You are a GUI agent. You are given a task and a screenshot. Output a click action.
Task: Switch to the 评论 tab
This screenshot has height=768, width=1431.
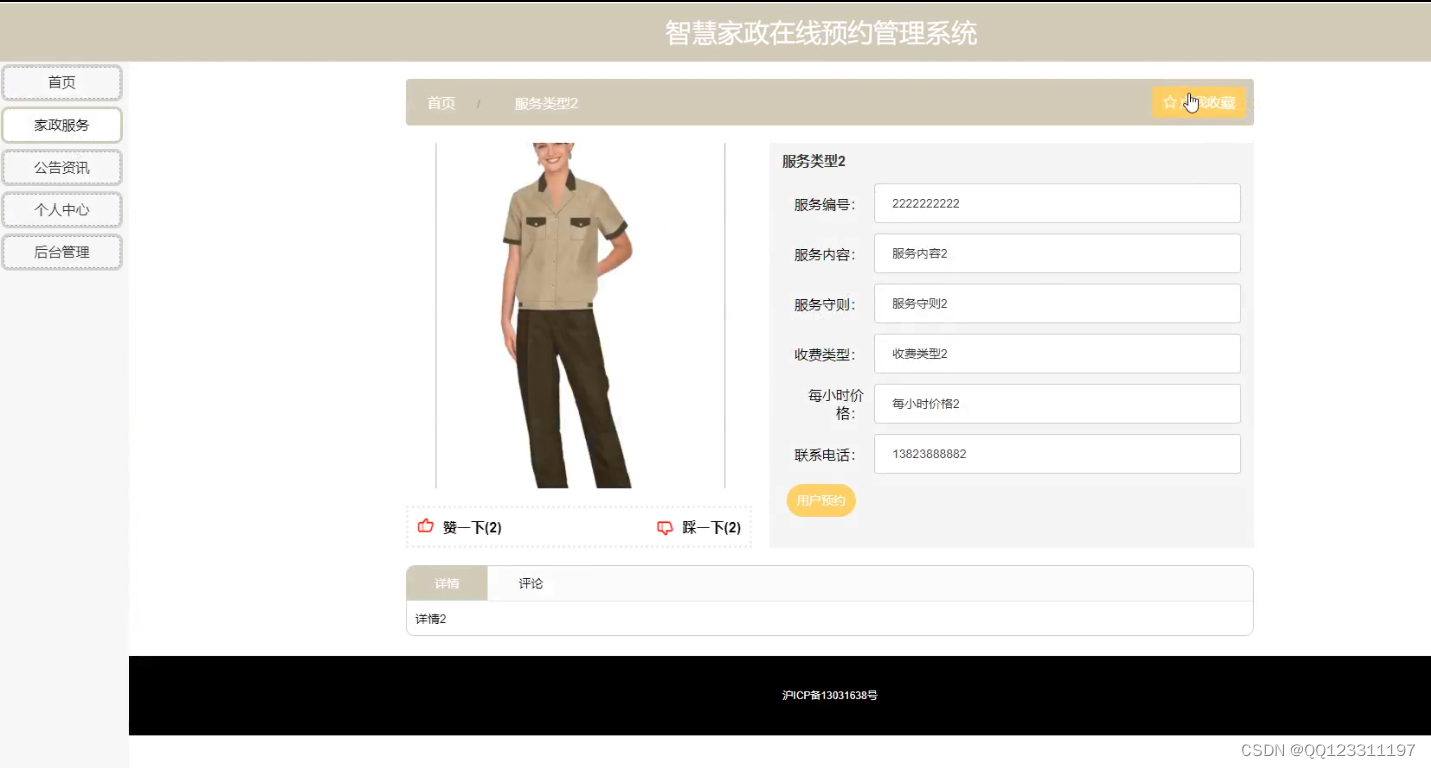(x=529, y=582)
